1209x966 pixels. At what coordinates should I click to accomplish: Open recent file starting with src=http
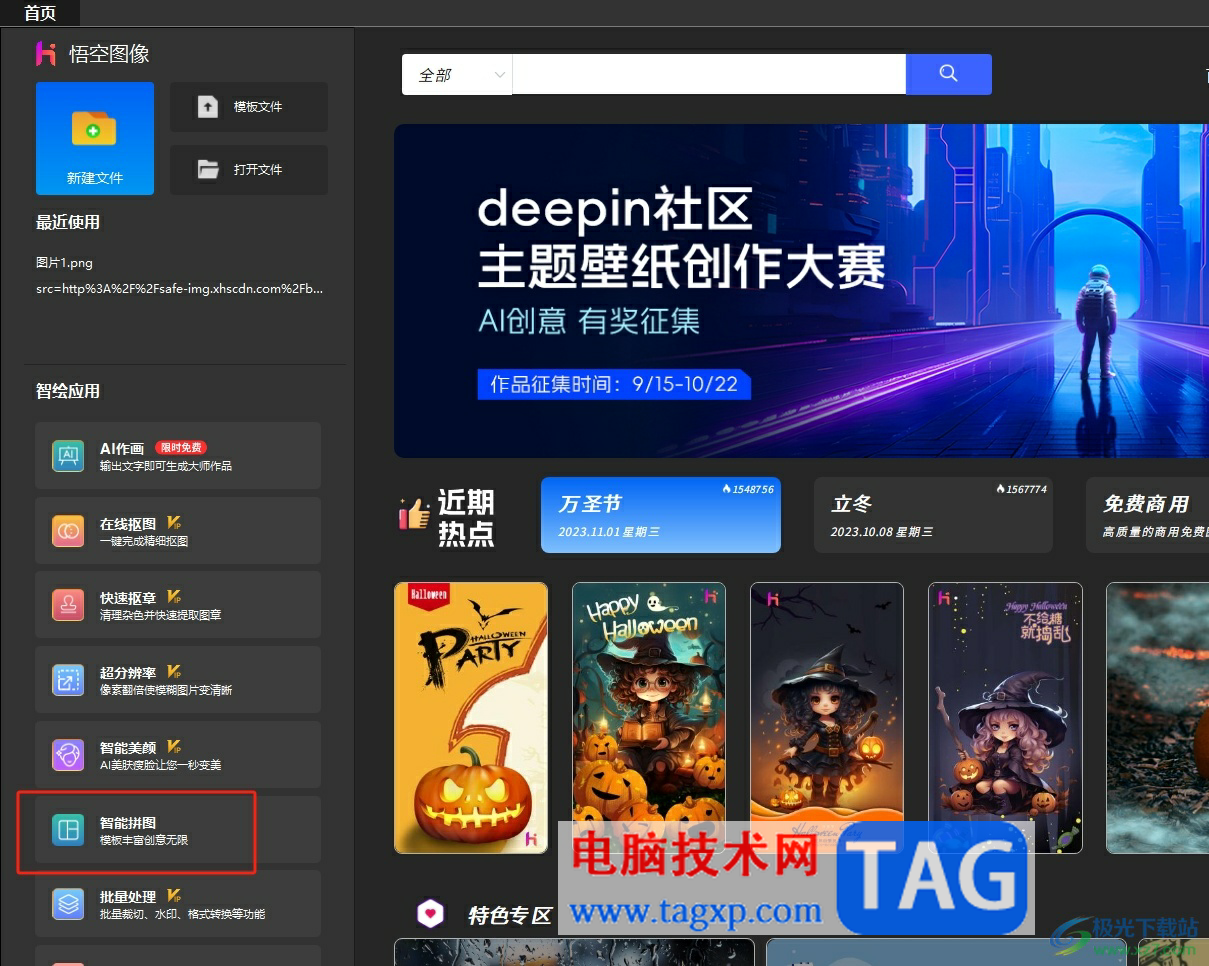(x=179, y=288)
